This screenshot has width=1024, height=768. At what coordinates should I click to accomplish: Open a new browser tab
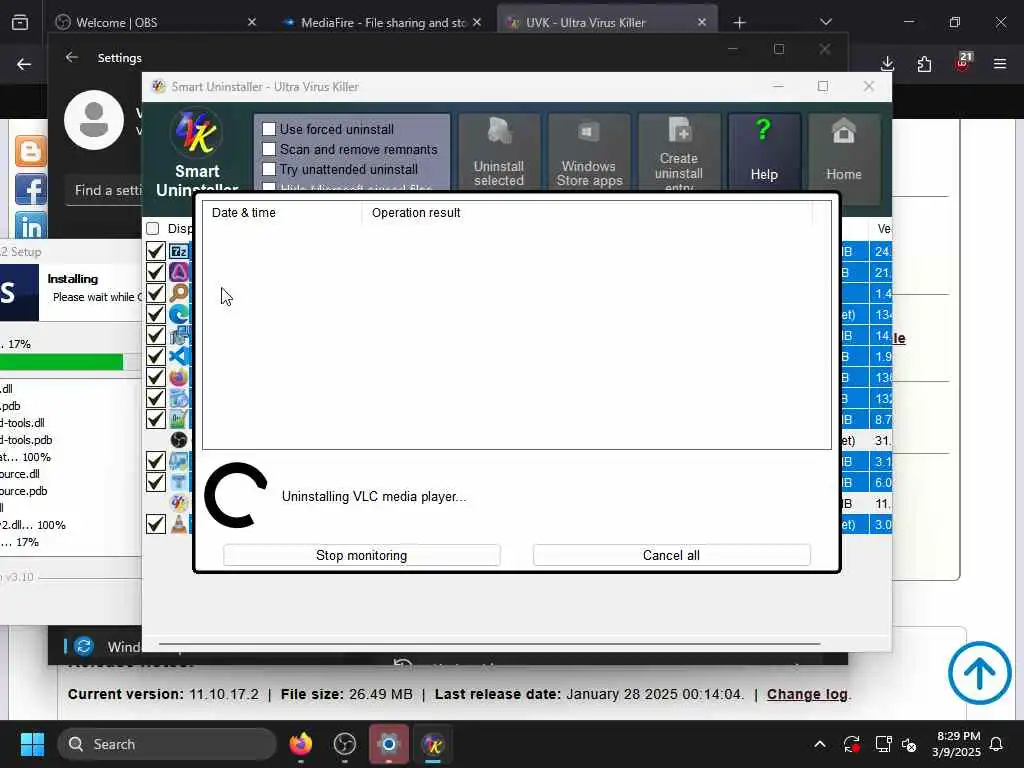point(739,23)
